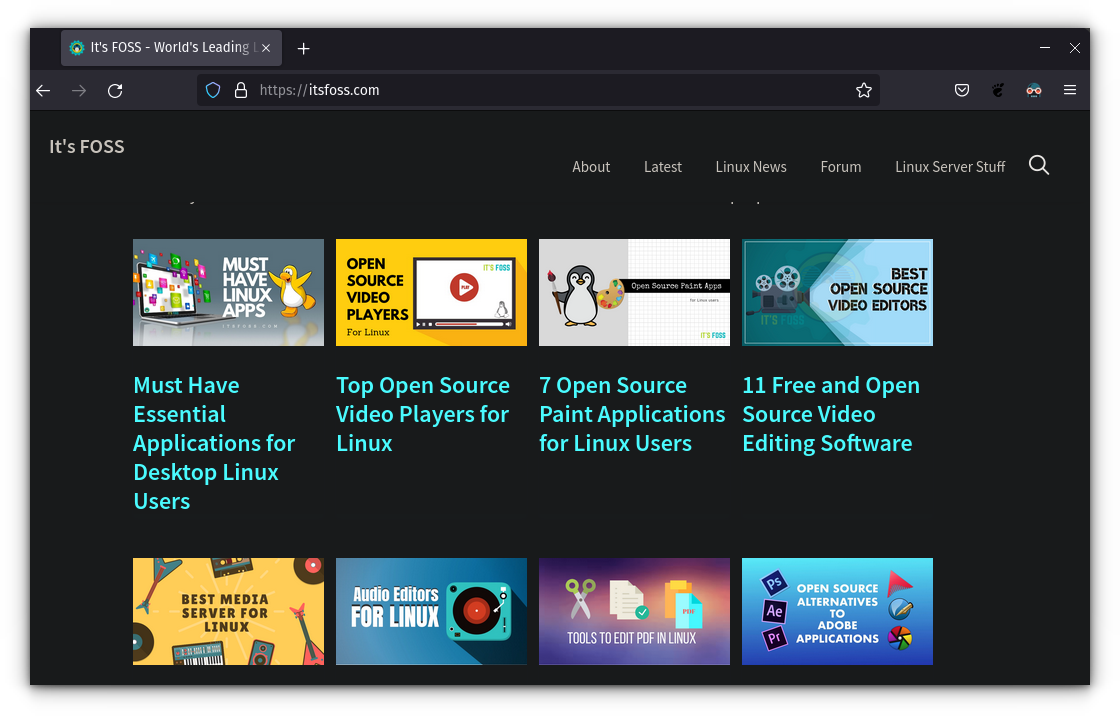Open 7 Open Source Paint Applications link

[x=632, y=414]
